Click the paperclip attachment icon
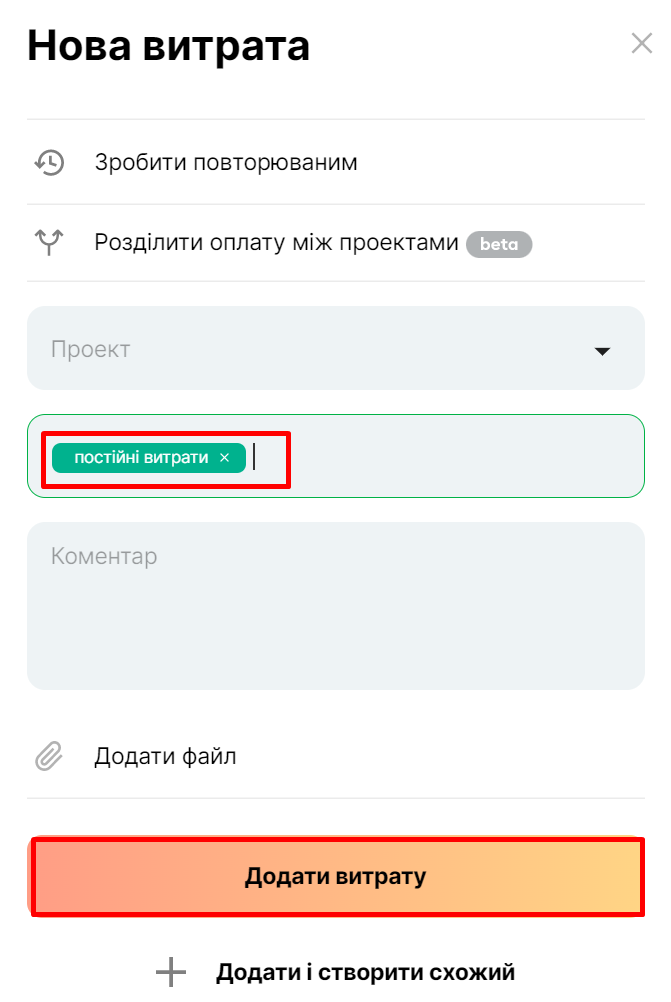This screenshot has width=671, height=1002. click(49, 756)
